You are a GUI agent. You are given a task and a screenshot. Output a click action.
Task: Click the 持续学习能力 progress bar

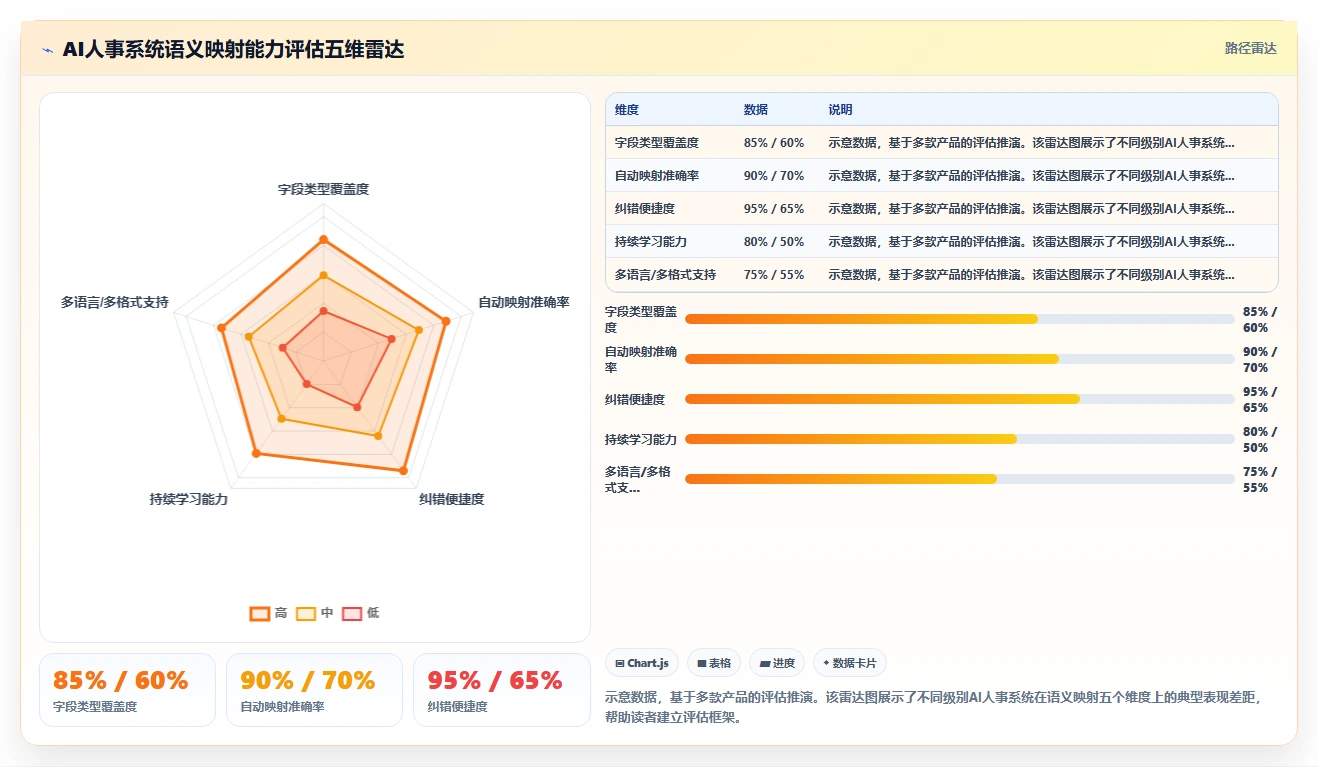click(960, 439)
